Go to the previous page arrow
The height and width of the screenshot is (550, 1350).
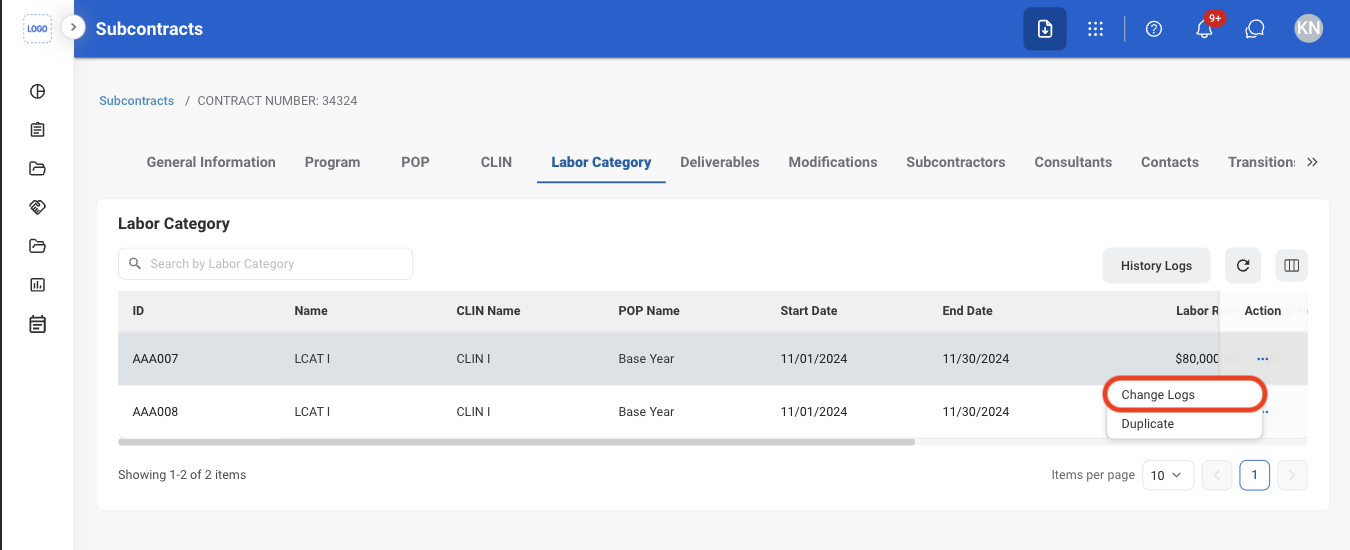[1217, 475]
